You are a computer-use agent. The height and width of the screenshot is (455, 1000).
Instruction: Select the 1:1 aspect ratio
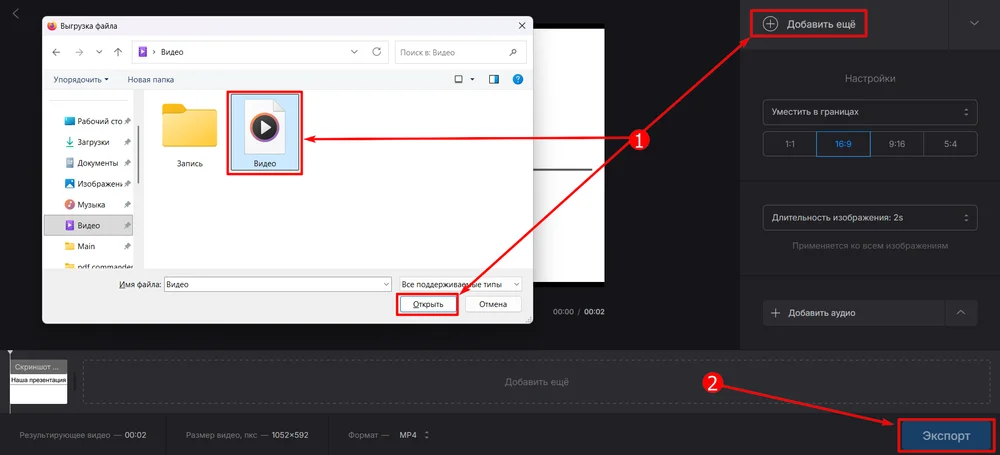point(789,144)
